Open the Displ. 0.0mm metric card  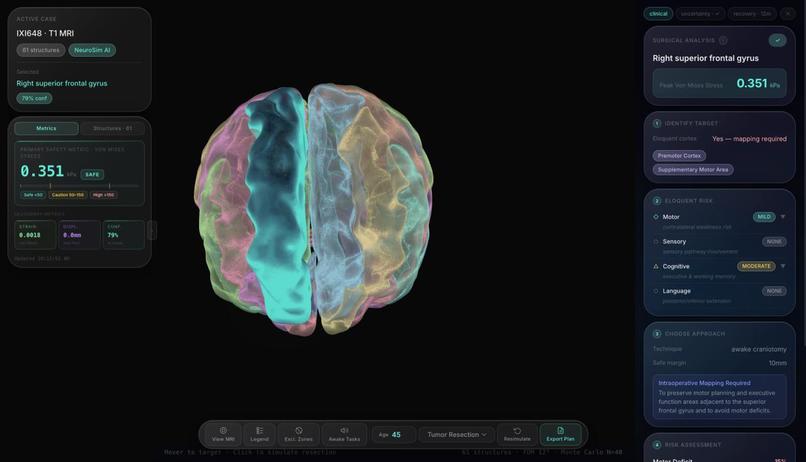pos(80,235)
